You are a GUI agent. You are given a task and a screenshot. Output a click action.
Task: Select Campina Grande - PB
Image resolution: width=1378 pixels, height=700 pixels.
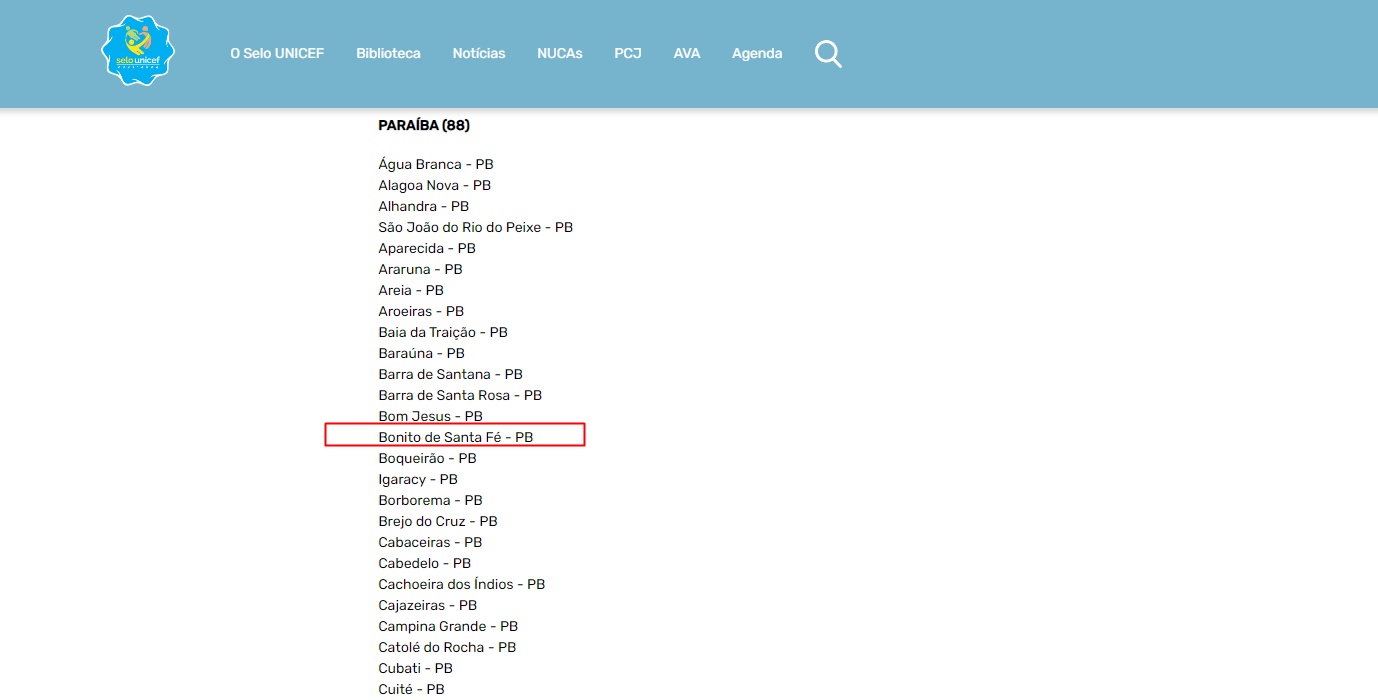[x=448, y=627]
